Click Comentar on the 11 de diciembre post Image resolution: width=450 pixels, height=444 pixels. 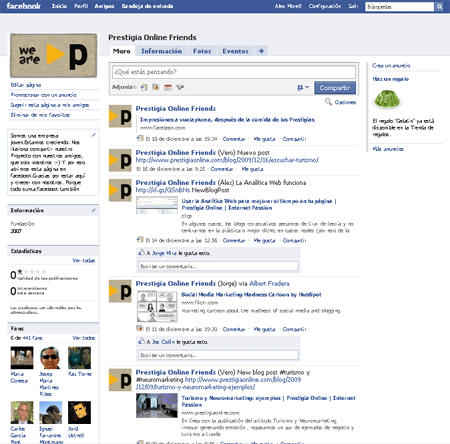234,329
